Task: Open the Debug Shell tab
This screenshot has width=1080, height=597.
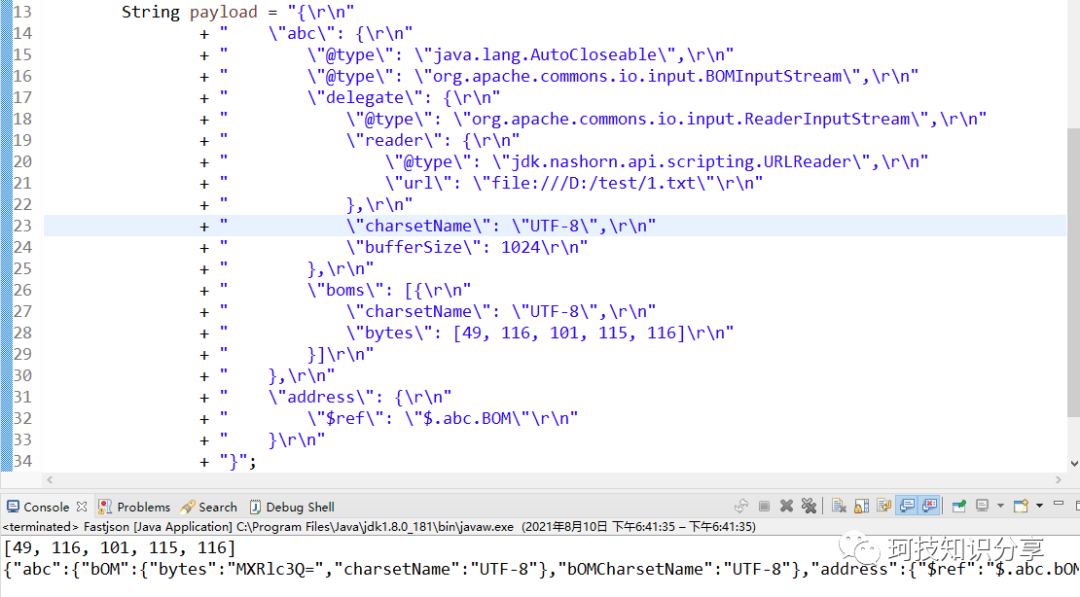Action: pos(300,507)
